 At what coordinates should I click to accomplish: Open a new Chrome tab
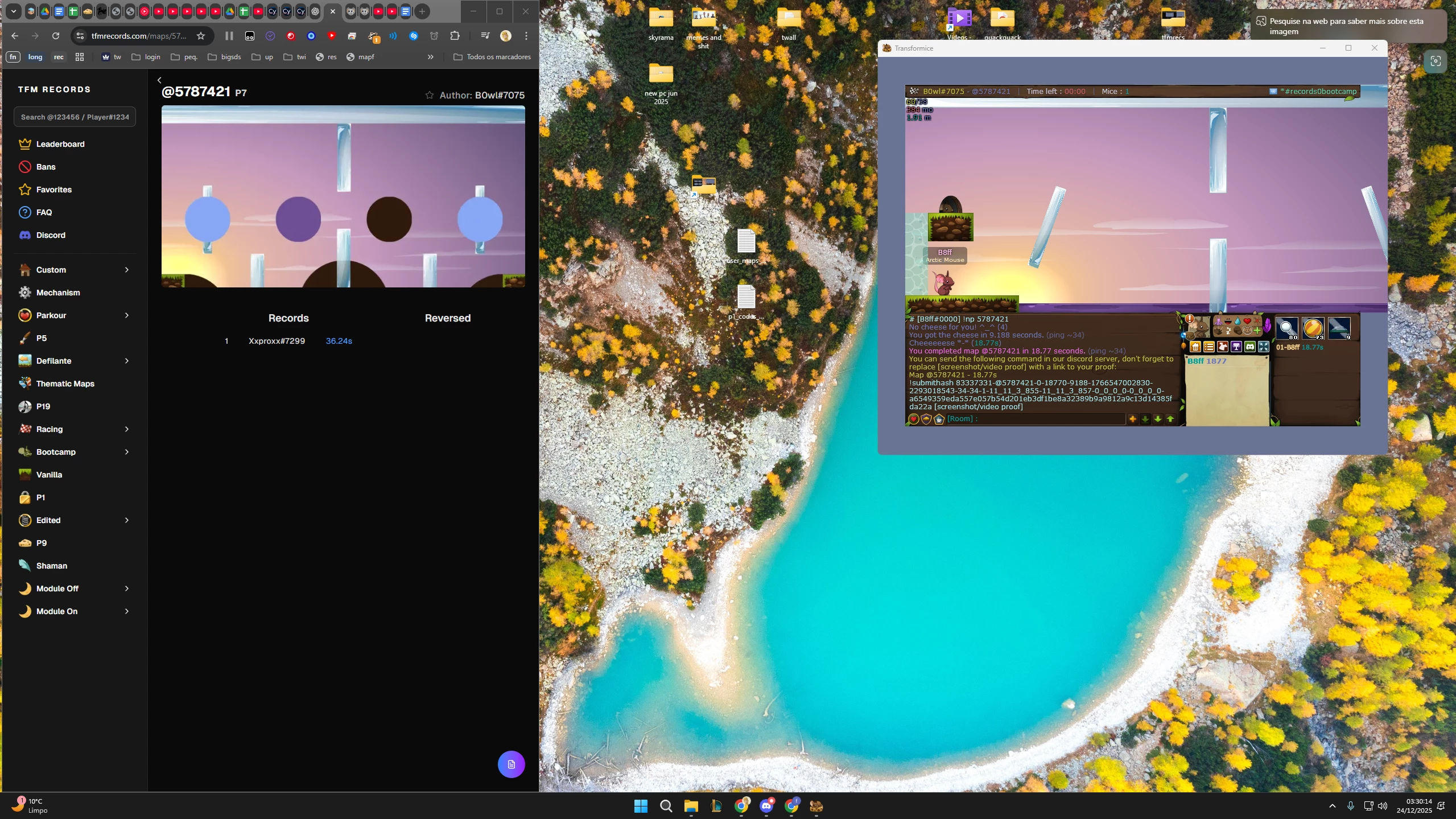tap(422, 11)
